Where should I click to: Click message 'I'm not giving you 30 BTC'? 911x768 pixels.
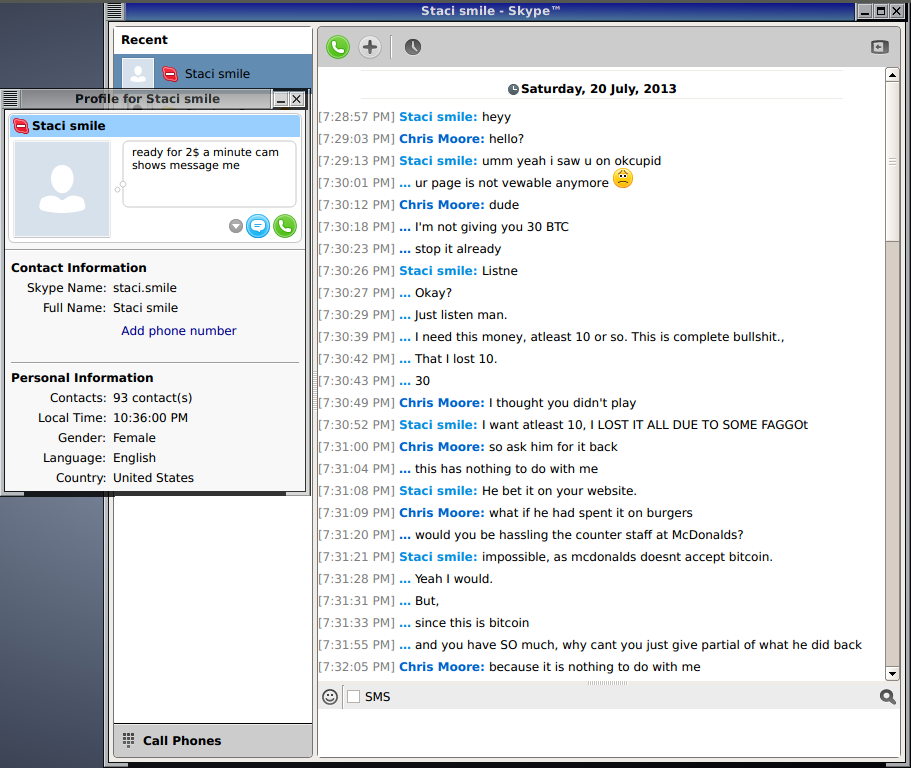[492, 227]
